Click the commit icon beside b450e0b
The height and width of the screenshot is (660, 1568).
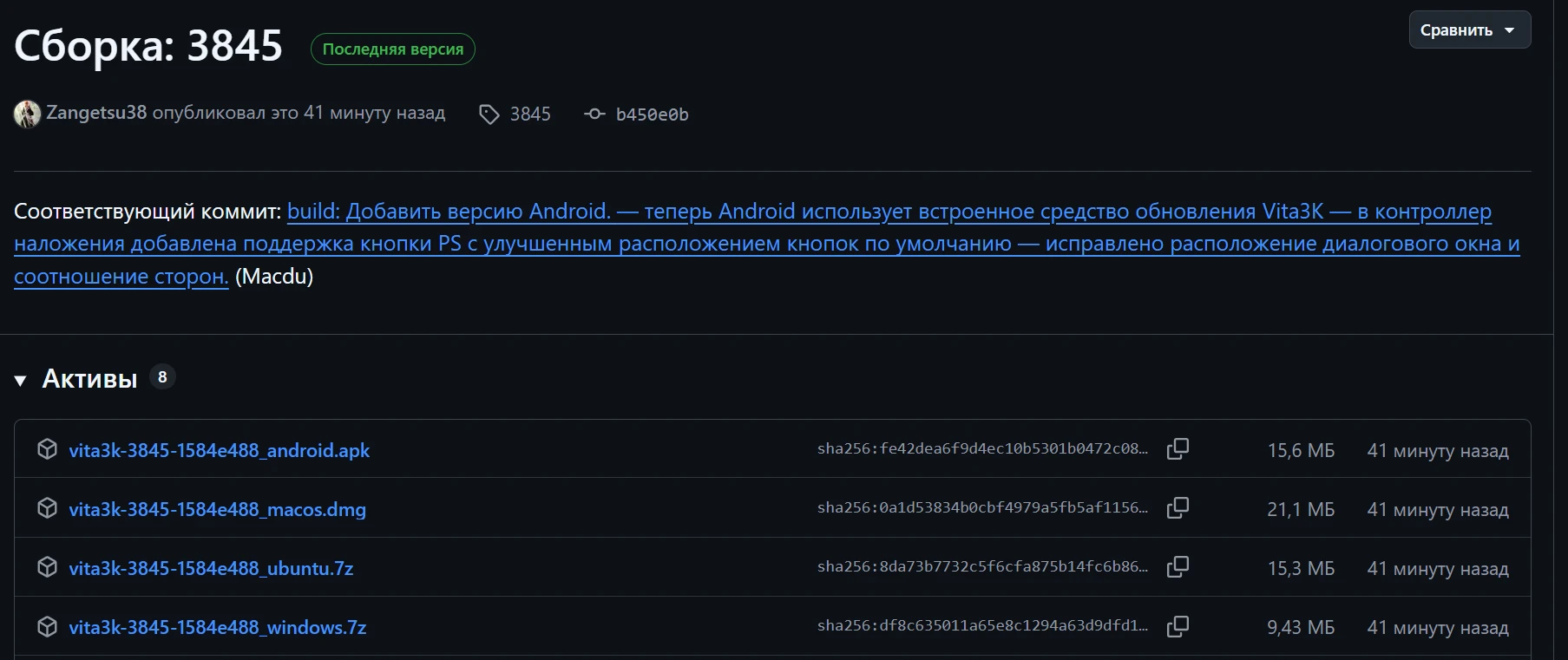594,114
